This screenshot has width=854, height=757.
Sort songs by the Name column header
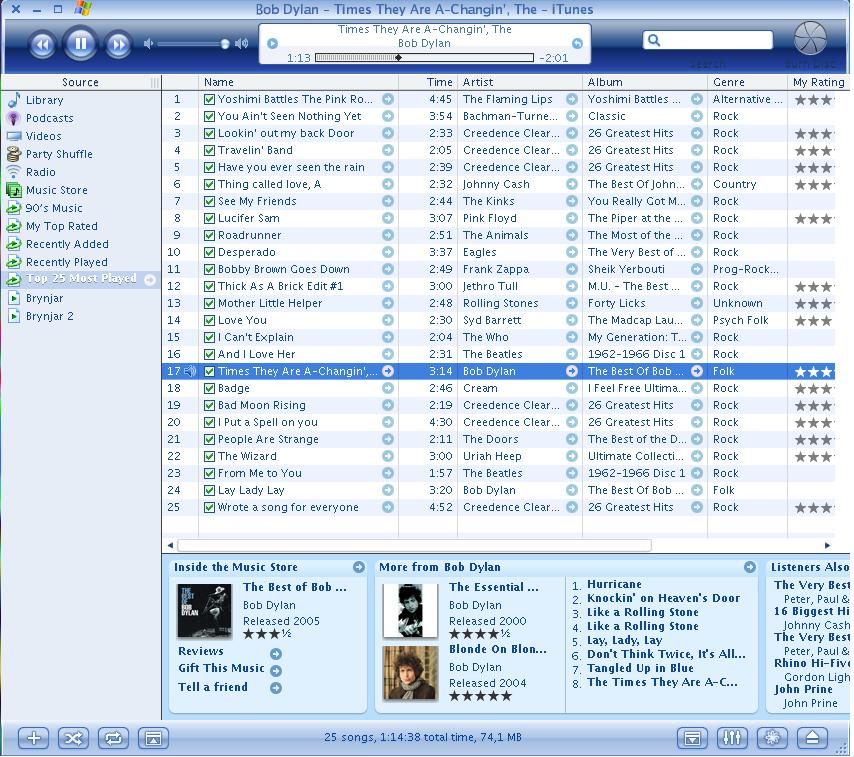pos(298,82)
